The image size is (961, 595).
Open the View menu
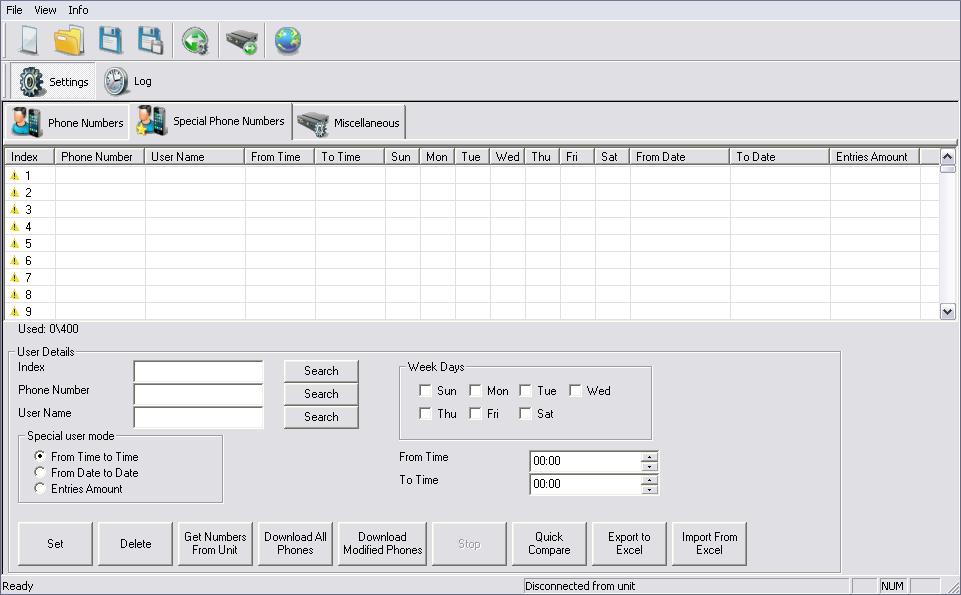45,10
